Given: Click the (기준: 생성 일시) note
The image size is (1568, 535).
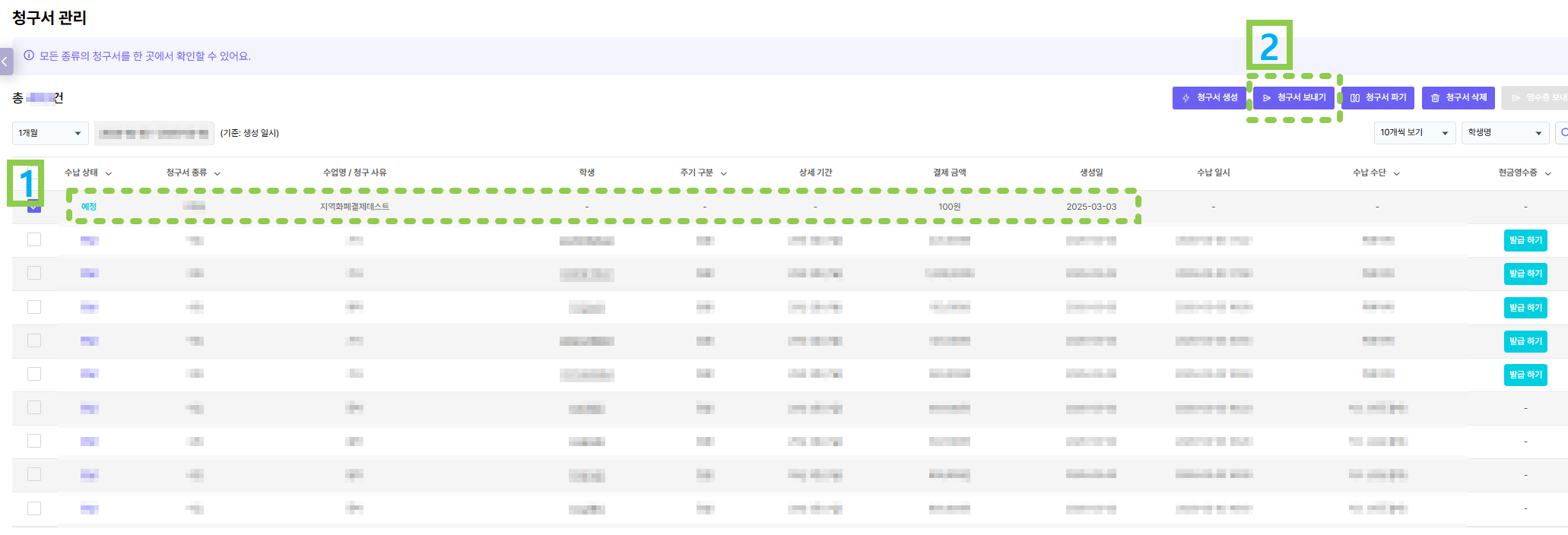Looking at the screenshot, I should pos(249,133).
